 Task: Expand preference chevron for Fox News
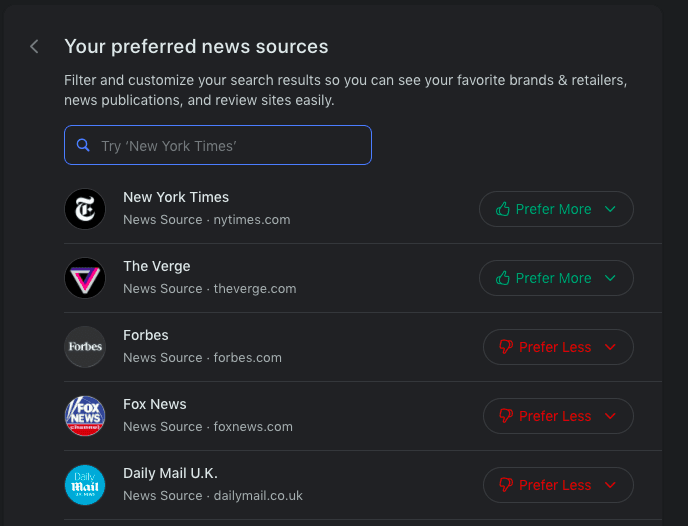pos(610,416)
